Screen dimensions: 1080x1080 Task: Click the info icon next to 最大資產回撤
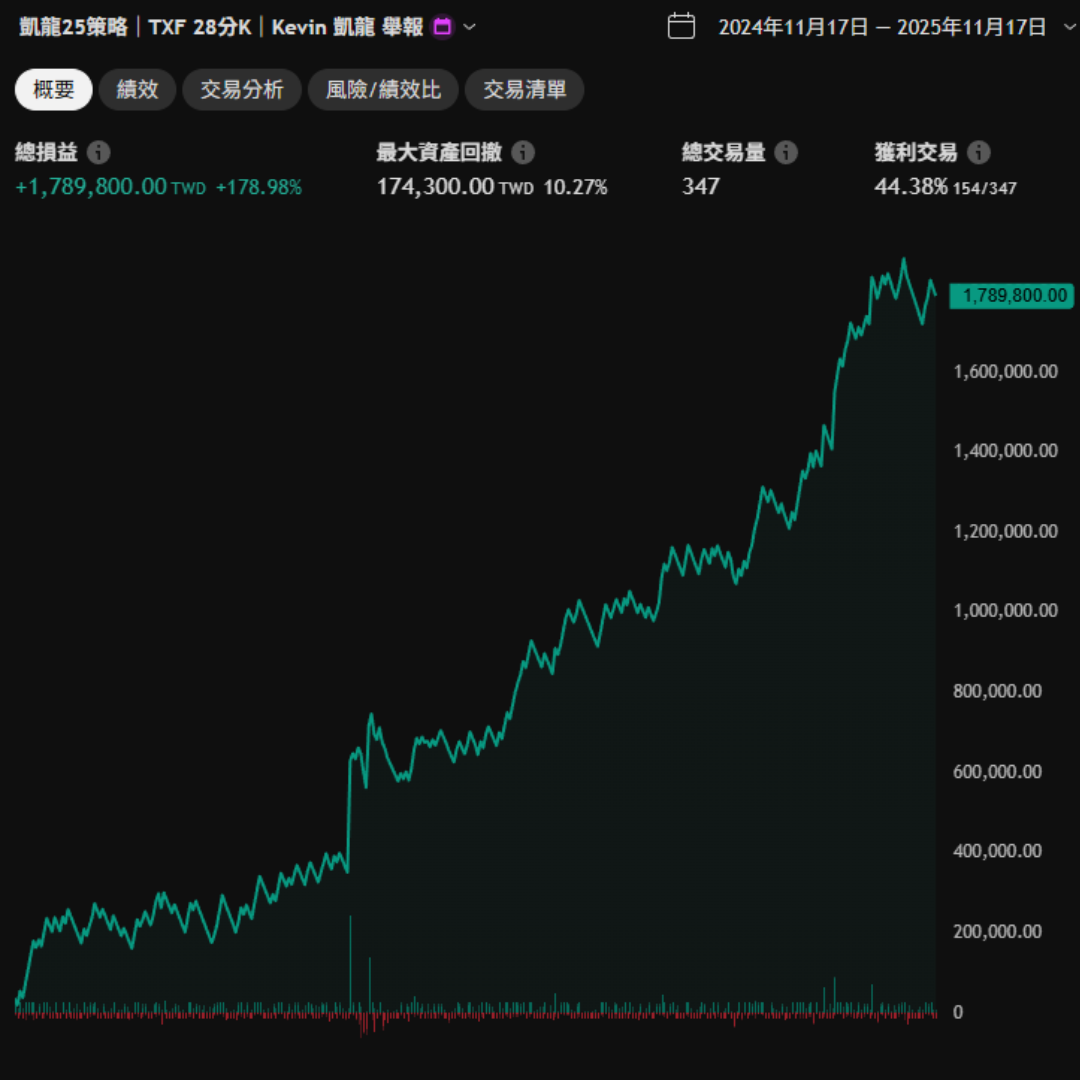523,153
